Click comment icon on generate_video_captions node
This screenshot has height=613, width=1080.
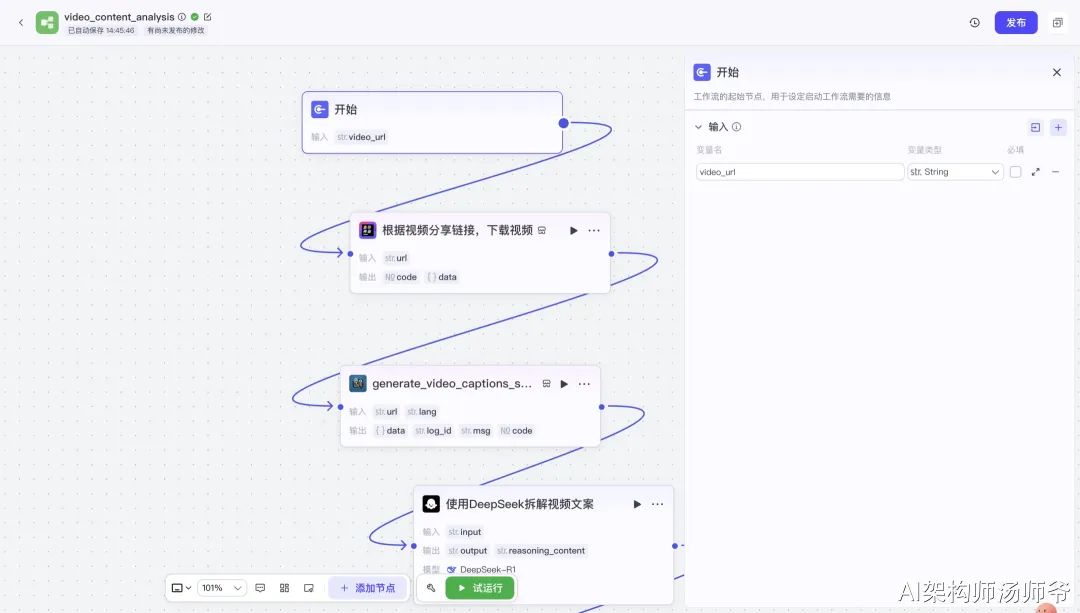coord(546,384)
